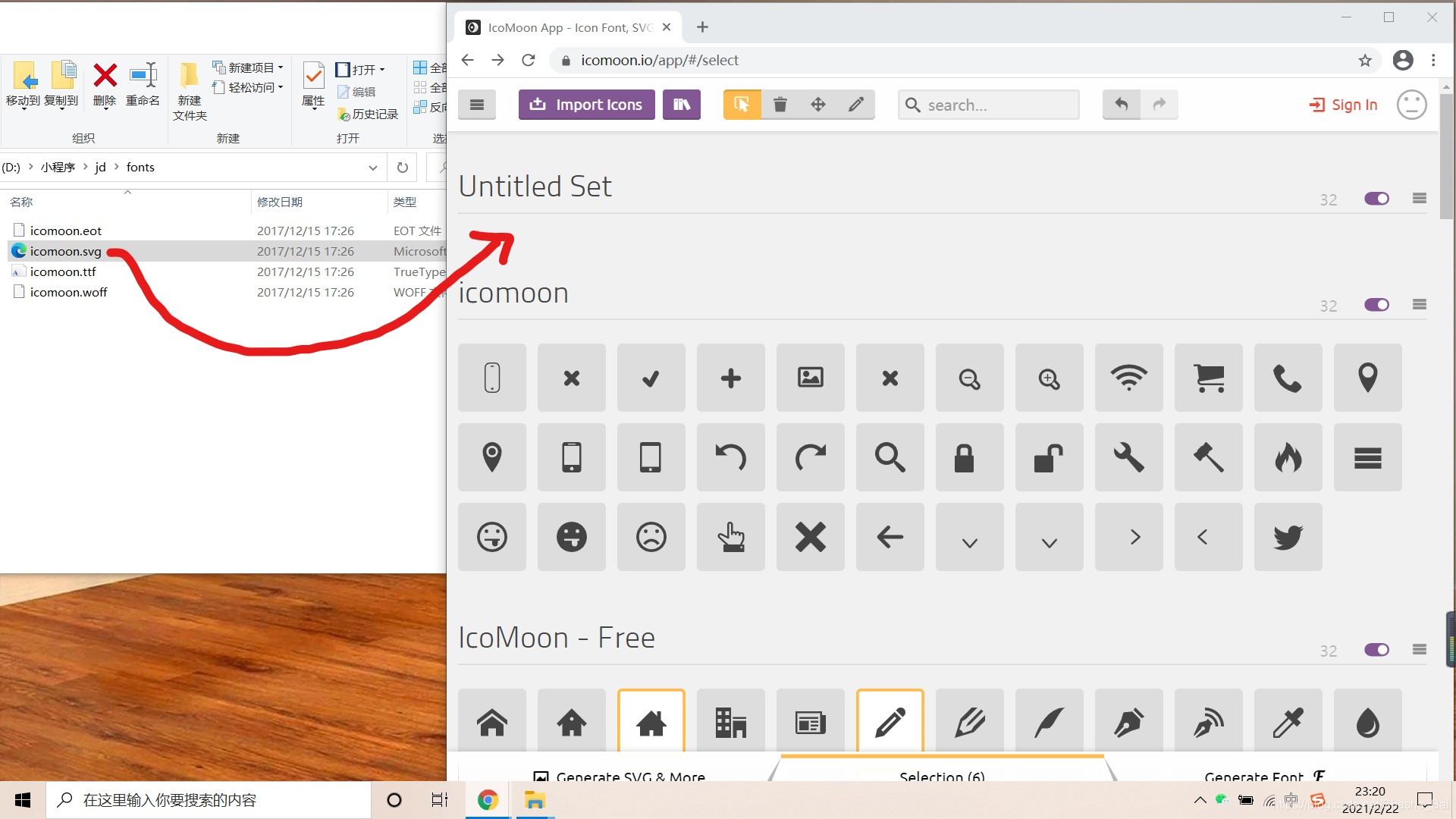
Task: Toggle the IcoMoon - Free set switch
Action: pyautogui.click(x=1376, y=650)
